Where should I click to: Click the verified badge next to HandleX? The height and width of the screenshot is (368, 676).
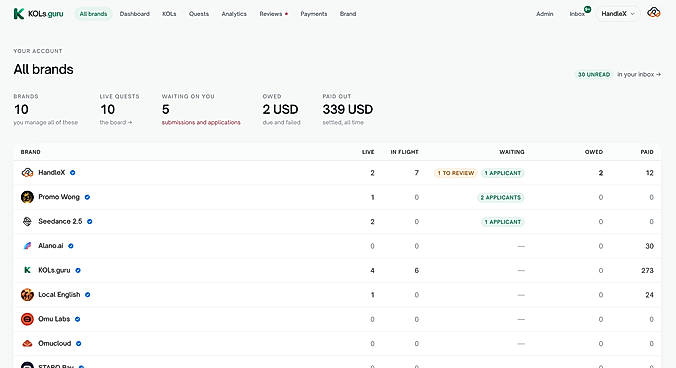pos(72,173)
